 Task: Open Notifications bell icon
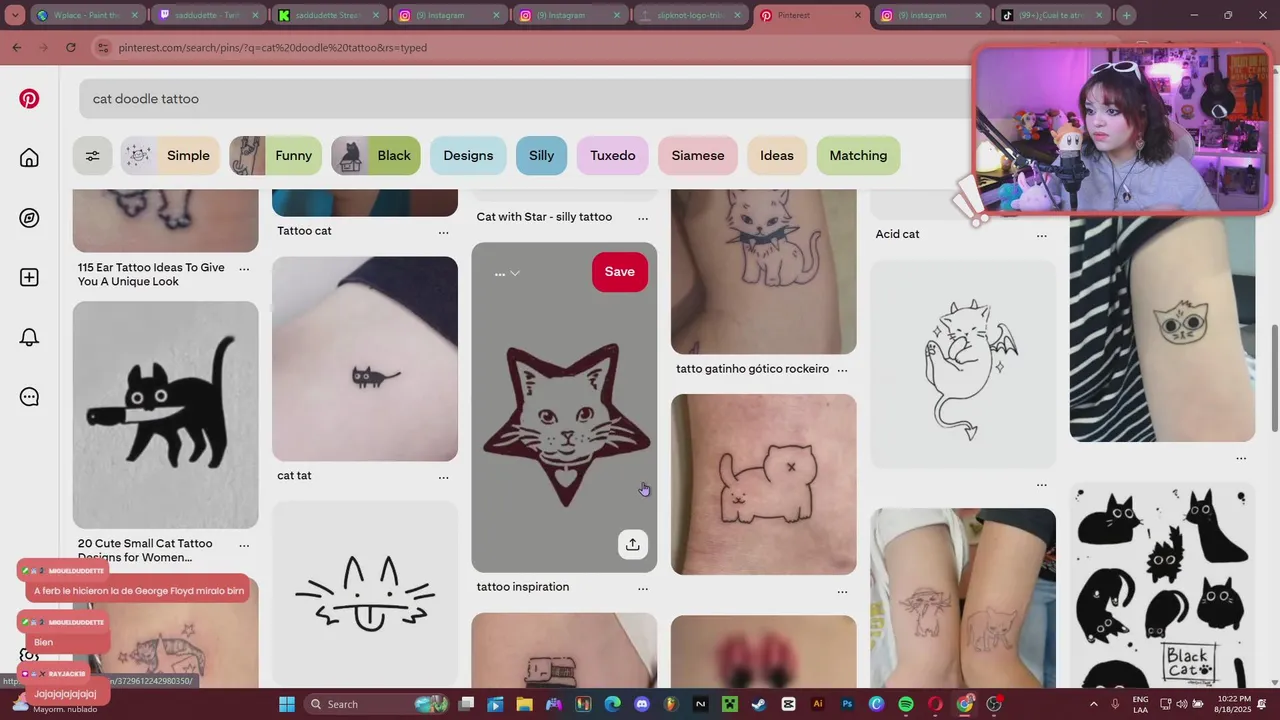coord(29,337)
